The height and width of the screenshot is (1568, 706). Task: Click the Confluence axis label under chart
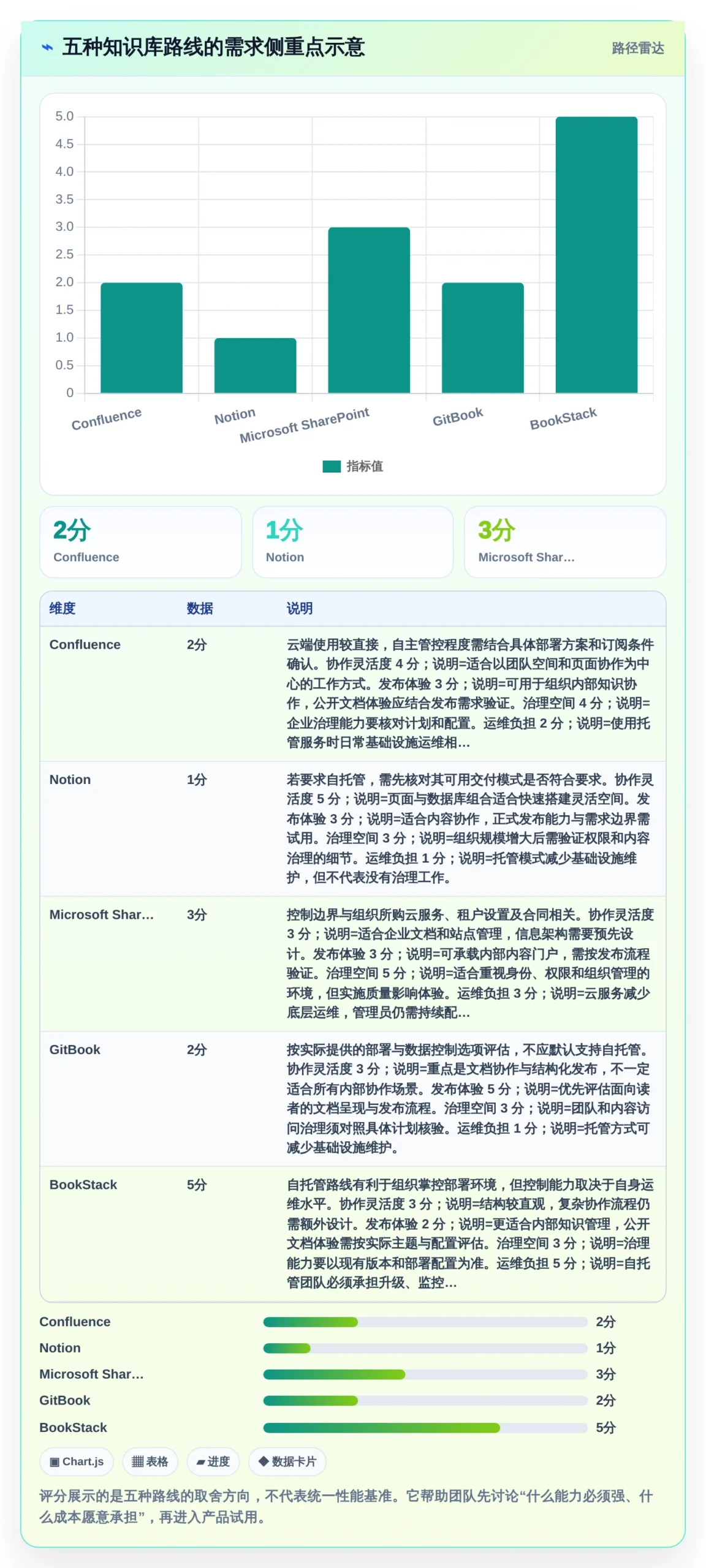point(107,419)
